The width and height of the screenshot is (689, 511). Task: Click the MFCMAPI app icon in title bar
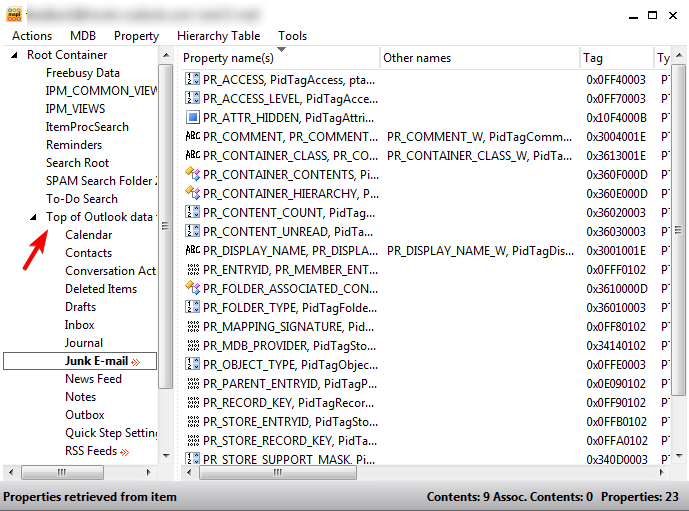tap(14, 14)
